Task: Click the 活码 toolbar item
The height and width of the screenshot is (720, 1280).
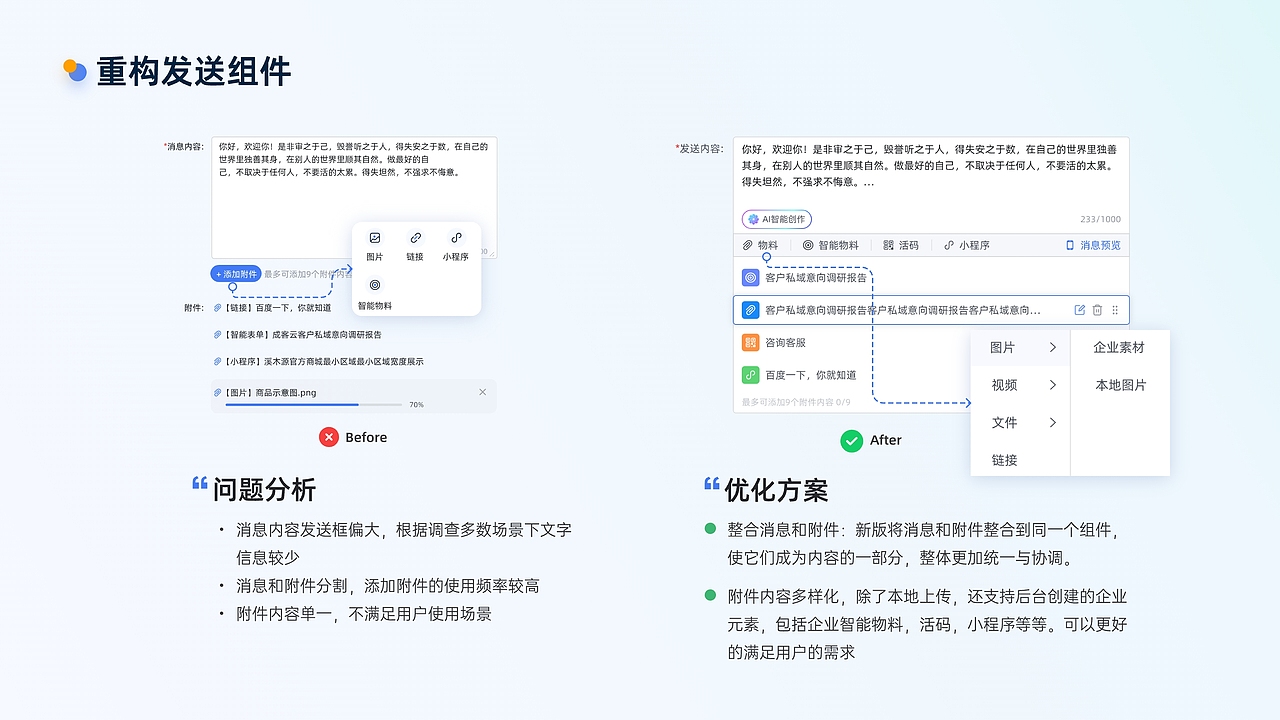Action: click(901, 245)
